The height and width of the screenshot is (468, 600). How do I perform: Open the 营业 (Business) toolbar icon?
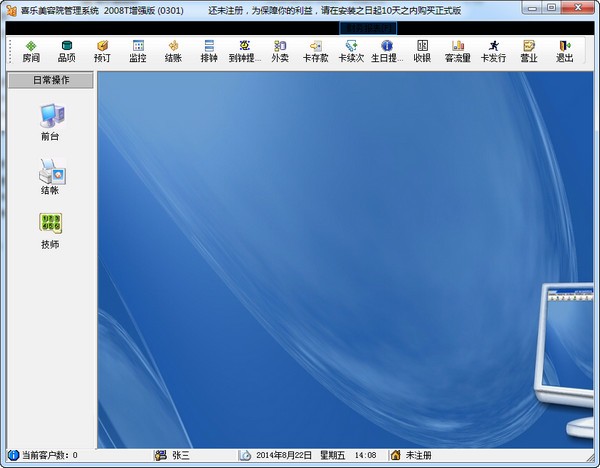click(x=529, y=51)
